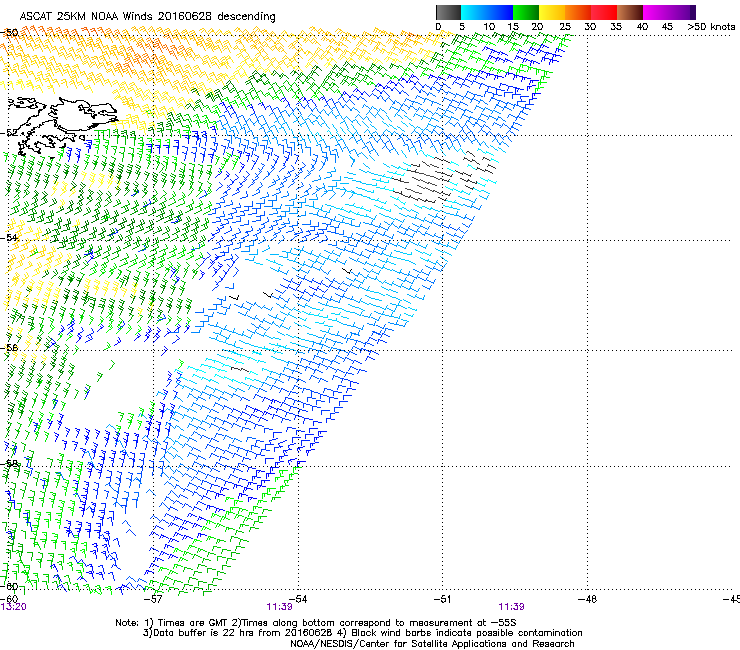Screen dimensions: 740x650
Task: Click the green 15-20 knots legend segment
Action: pyautogui.click(x=526, y=12)
